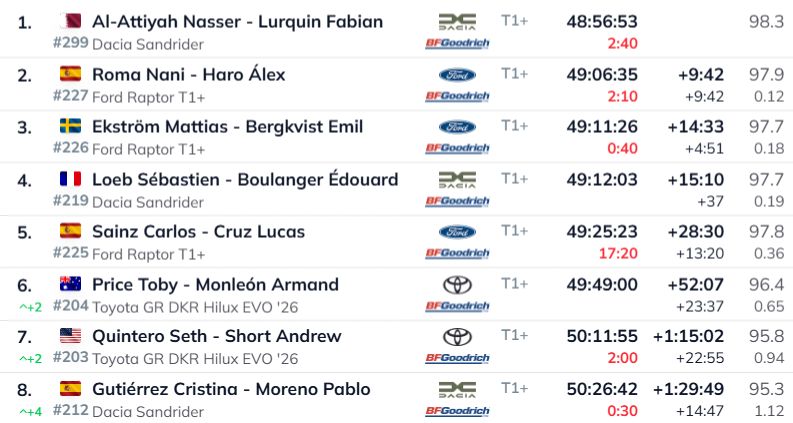Click the Toyota logo in Quintero Seth's row
This screenshot has width=793, height=423.
pyautogui.click(x=457, y=336)
